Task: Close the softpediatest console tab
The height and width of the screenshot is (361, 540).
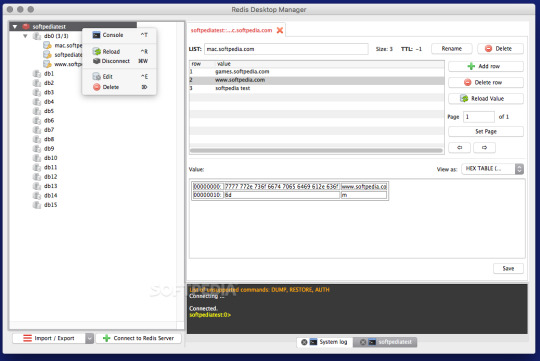Action: tap(363, 342)
